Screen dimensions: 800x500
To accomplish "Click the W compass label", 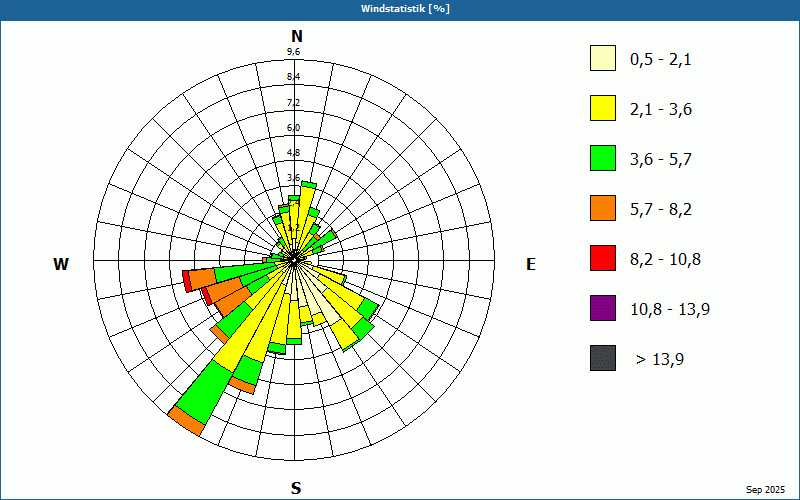I will 61,264.
